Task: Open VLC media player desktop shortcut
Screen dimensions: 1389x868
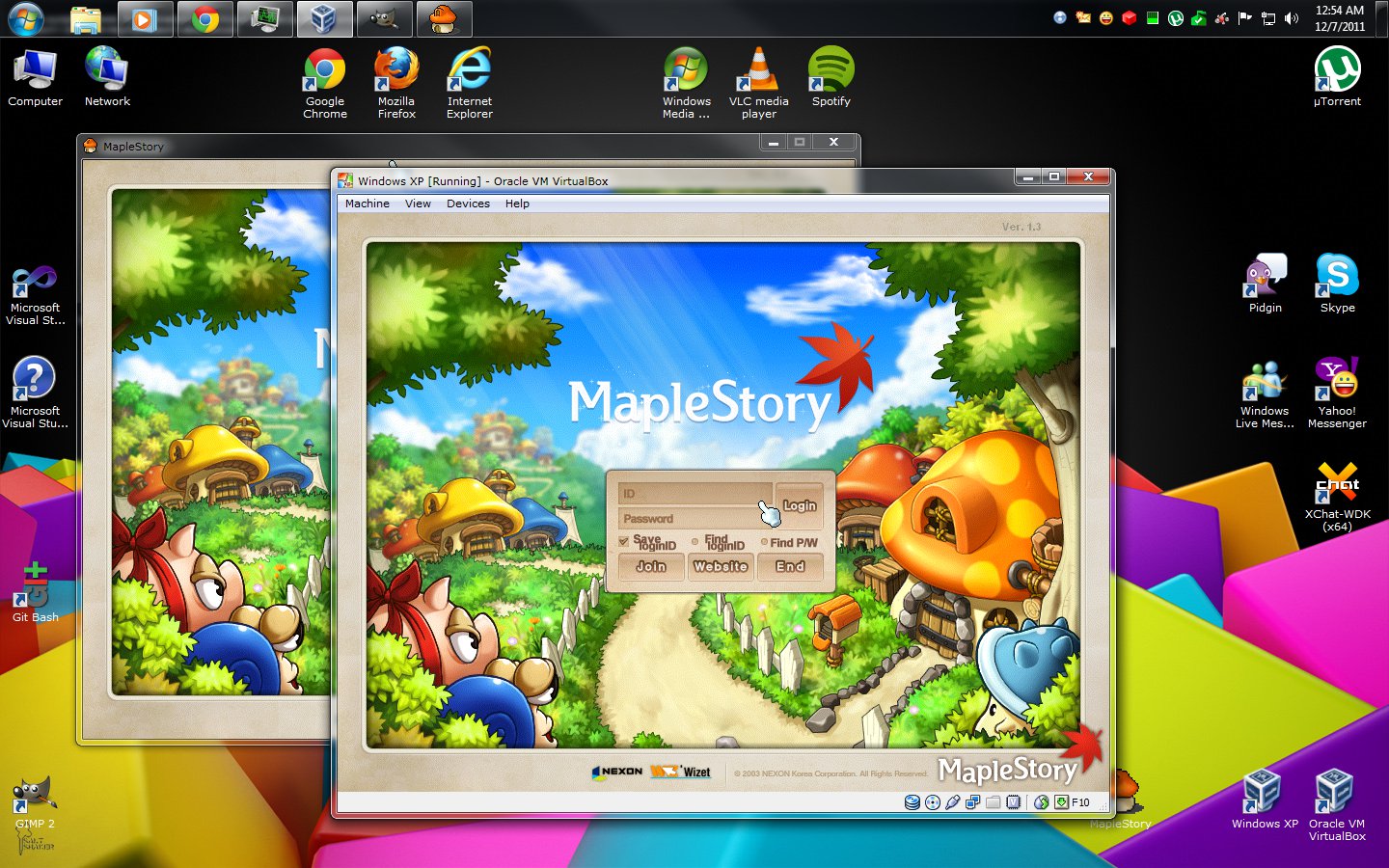Action: tap(759, 83)
